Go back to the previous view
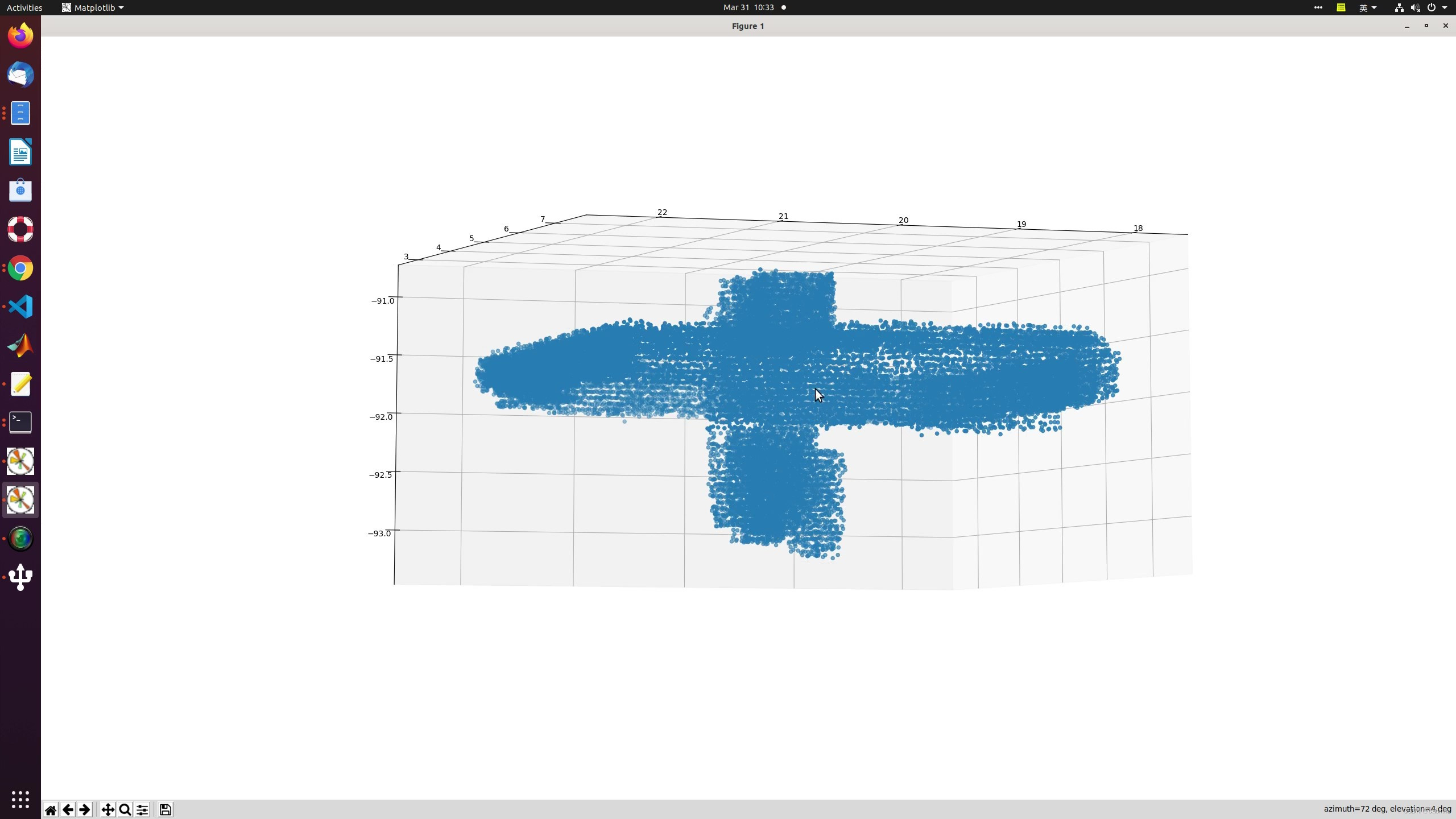The width and height of the screenshot is (1456, 819). [x=68, y=809]
